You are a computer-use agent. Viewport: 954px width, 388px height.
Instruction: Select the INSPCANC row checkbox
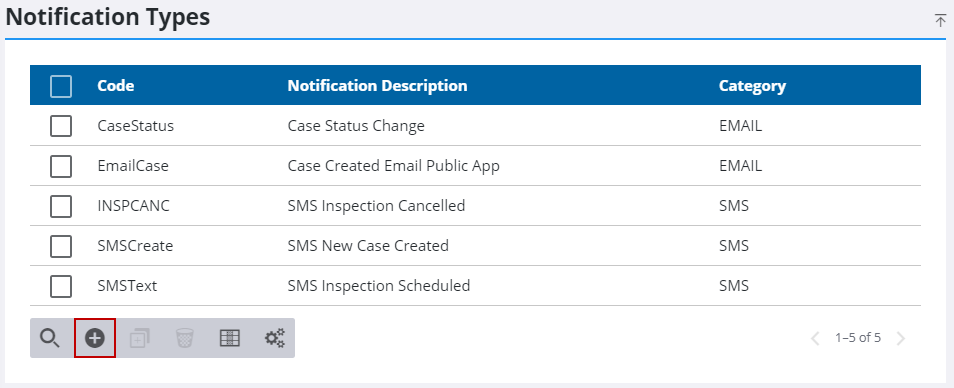[61, 206]
